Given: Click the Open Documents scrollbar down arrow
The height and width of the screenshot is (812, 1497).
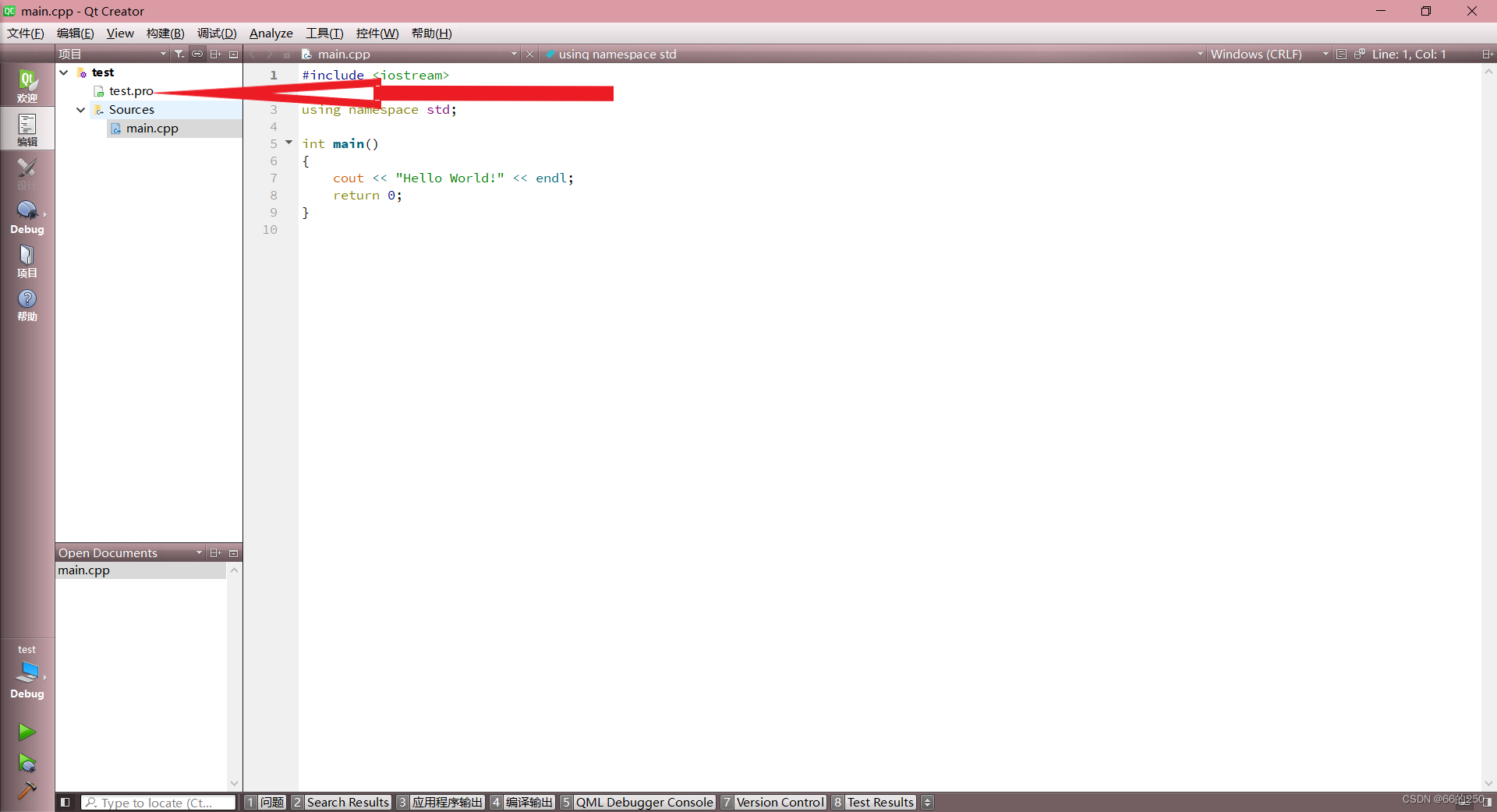Looking at the screenshot, I should tap(234, 783).
